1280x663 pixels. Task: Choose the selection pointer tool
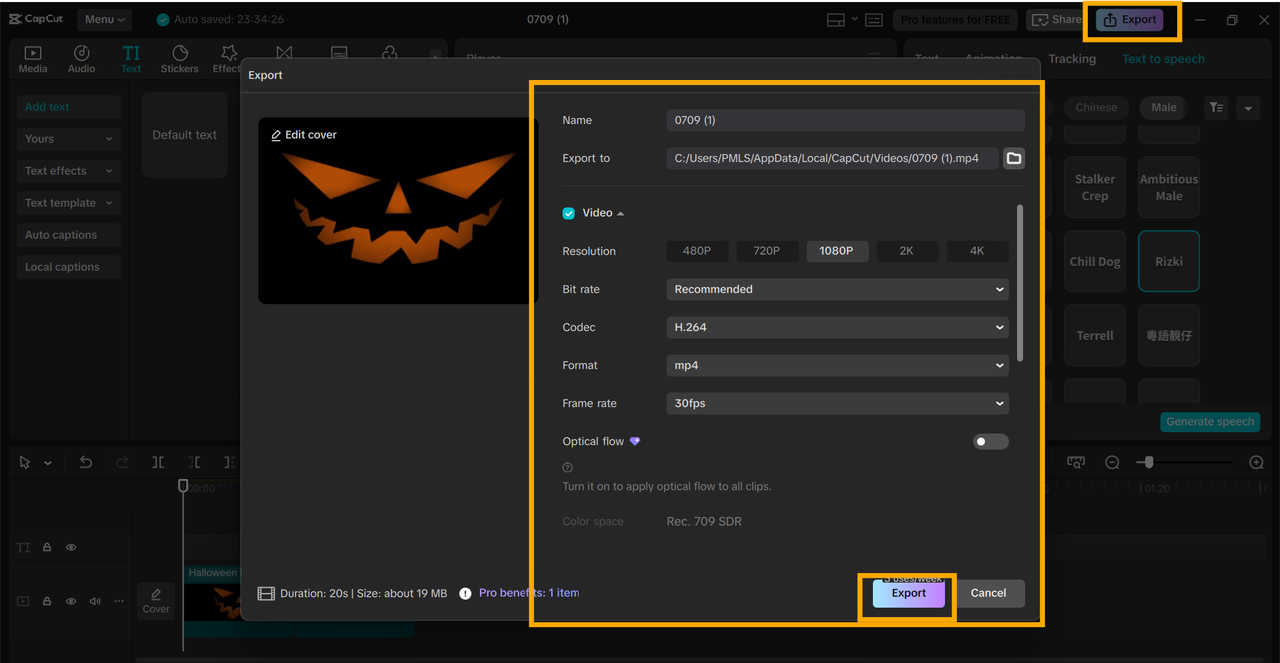25,462
